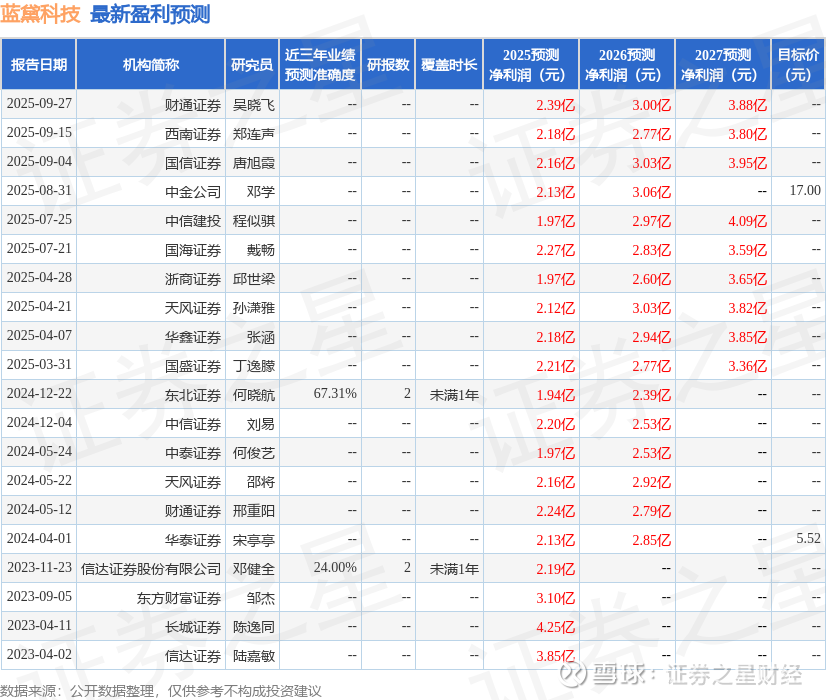The height and width of the screenshot is (700, 826).
Task: Select the 2027预测净利润 column header
Action: 723,64
